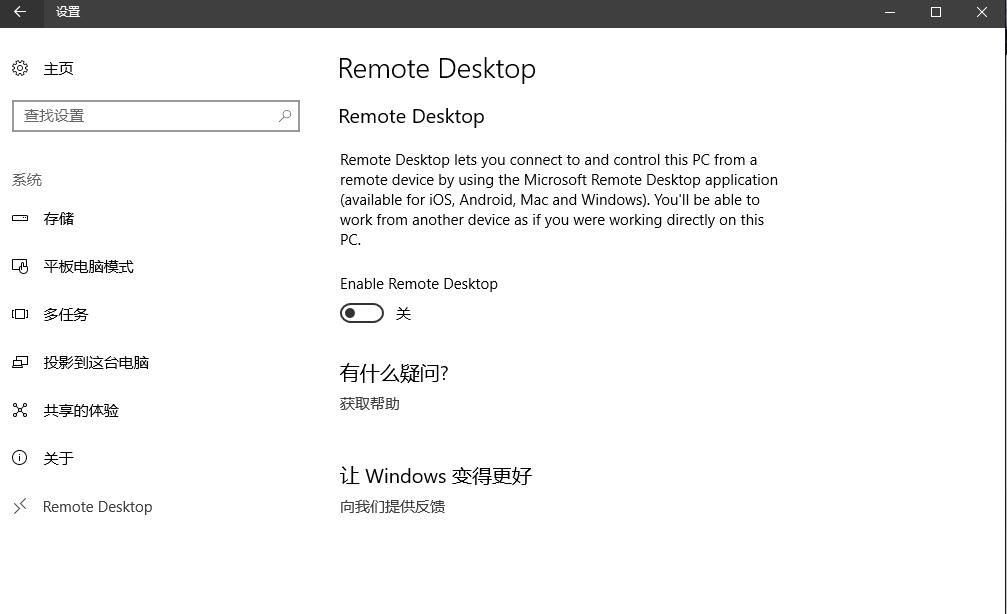Click the 让 Windows 变得更好 heading

(435, 476)
